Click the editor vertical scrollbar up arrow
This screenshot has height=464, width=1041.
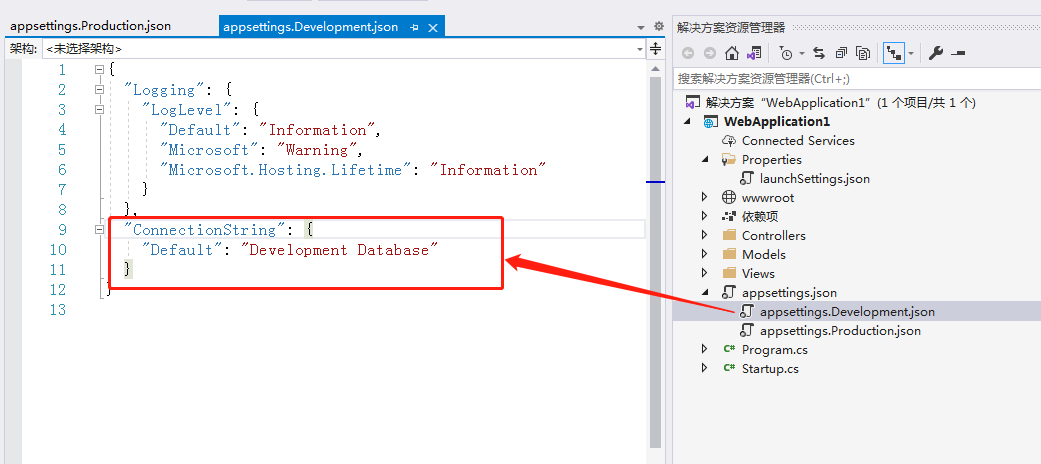(x=655, y=68)
